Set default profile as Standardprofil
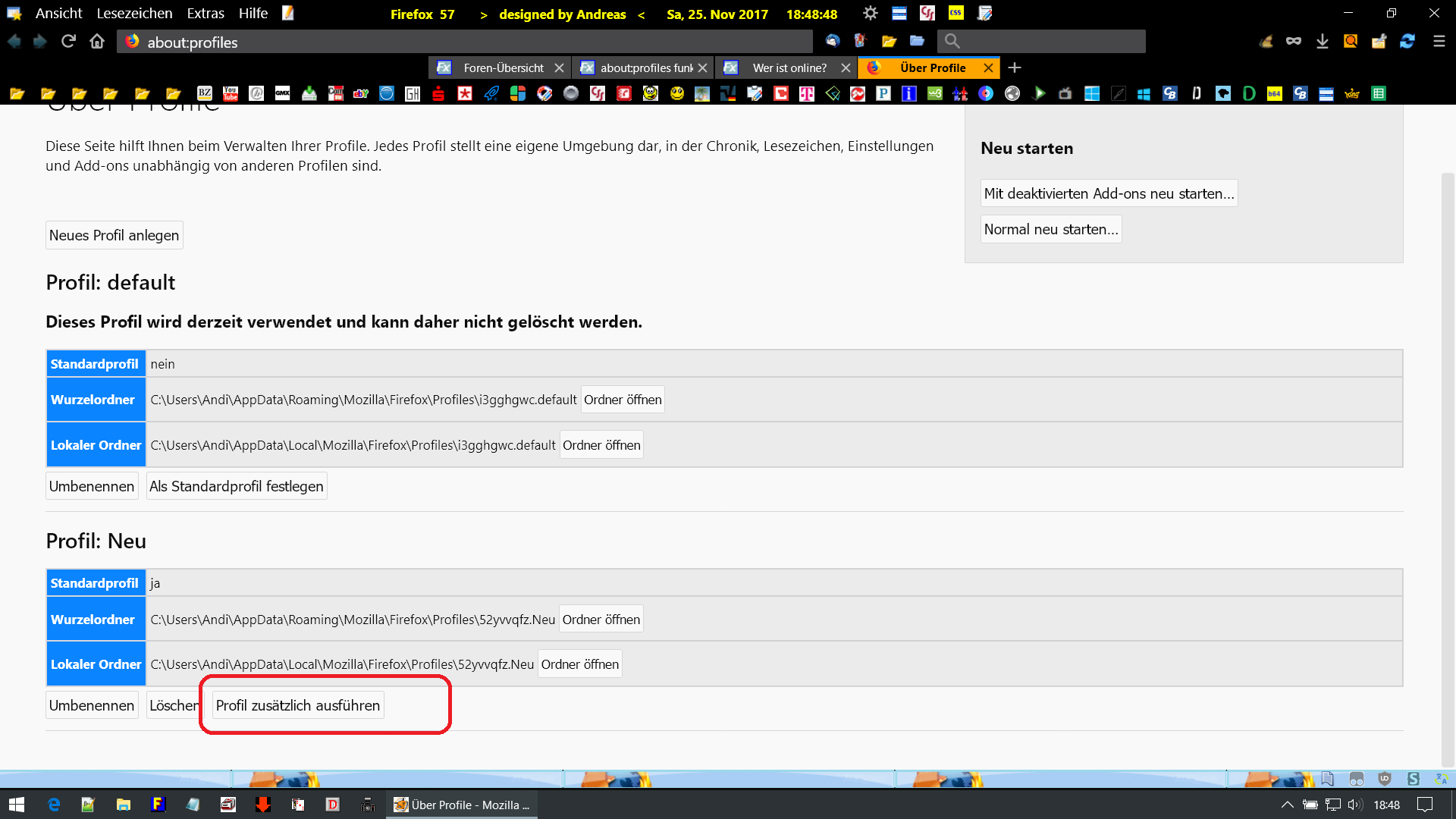Viewport: 1456px width, 819px height. (x=236, y=486)
